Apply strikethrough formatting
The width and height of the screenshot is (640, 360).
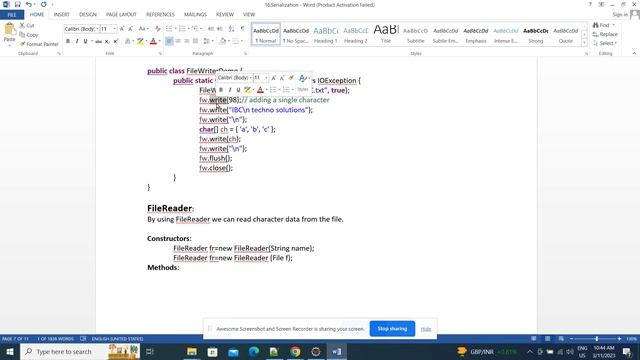click(x=98, y=41)
